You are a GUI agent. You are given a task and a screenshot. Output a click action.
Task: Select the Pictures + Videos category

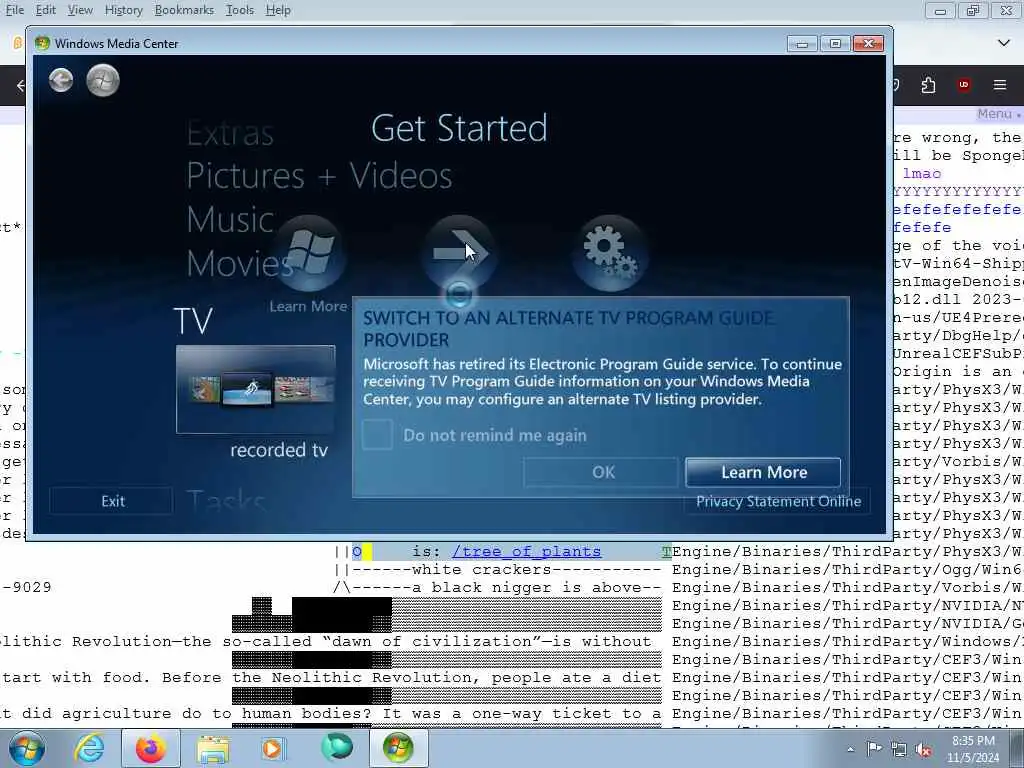319,176
